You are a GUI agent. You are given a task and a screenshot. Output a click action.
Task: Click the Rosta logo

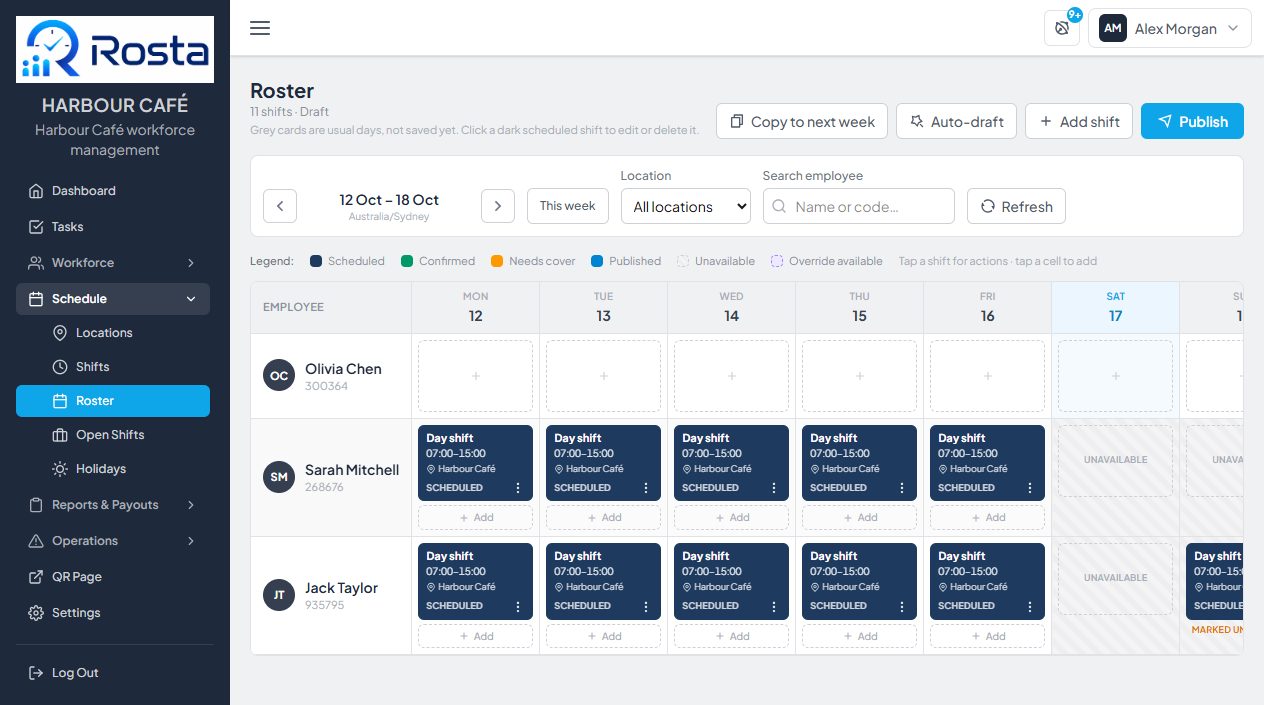coord(115,49)
